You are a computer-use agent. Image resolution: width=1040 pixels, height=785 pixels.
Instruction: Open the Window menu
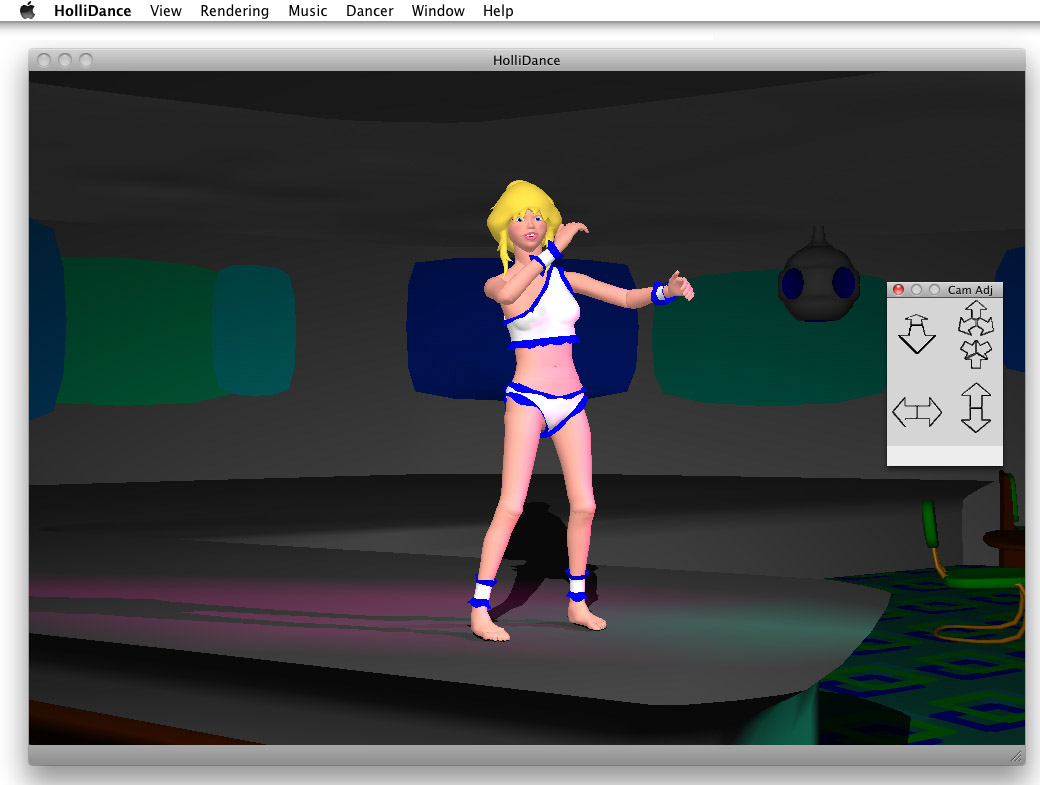[x=438, y=11]
